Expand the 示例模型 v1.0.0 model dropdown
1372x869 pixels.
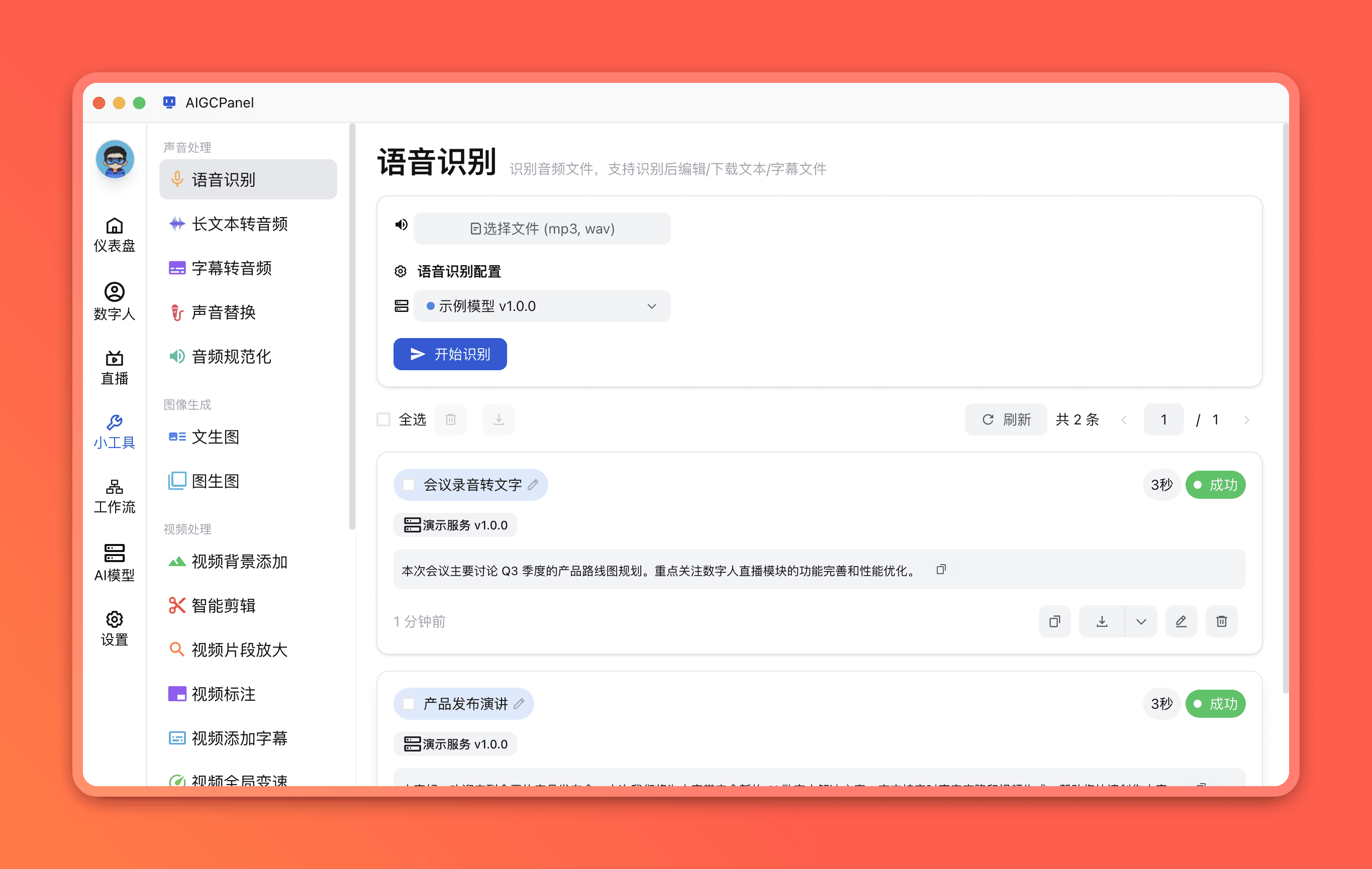click(x=542, y=306)
